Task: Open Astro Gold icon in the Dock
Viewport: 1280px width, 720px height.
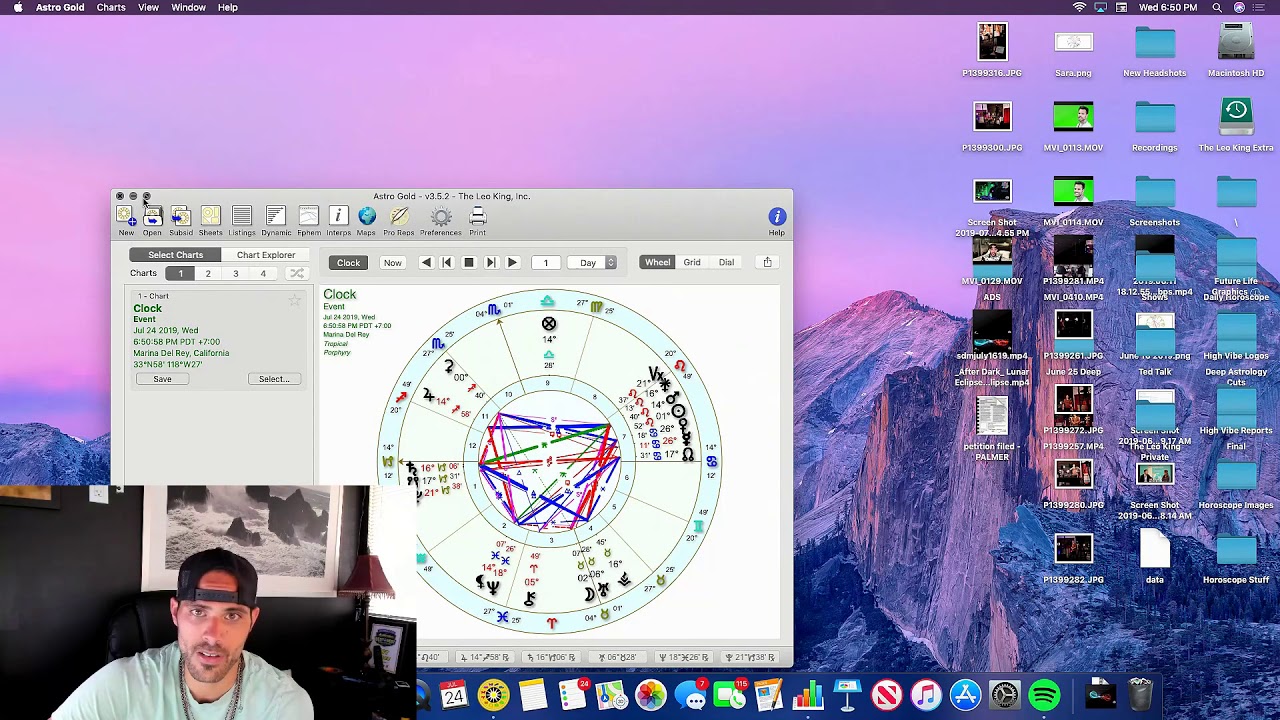Action: coord(493,695)
